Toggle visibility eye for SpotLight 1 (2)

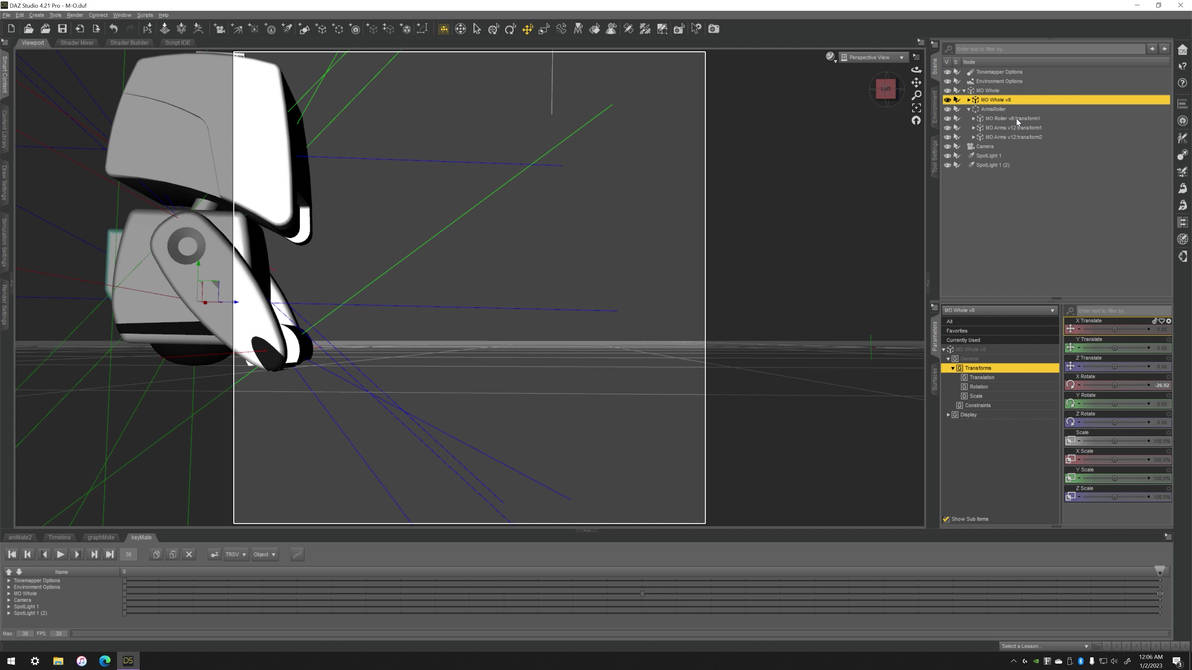pyautogui.click(x=947, y=165)
